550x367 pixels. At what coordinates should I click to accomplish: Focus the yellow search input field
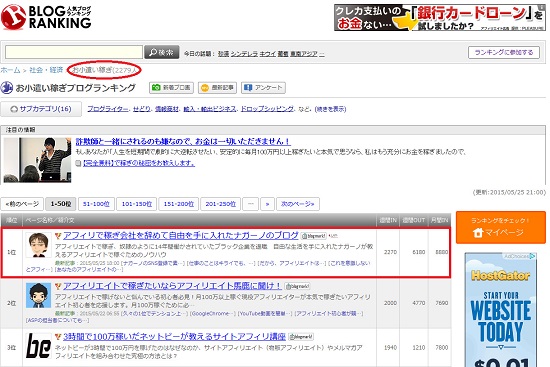click(x=74, y=52)
